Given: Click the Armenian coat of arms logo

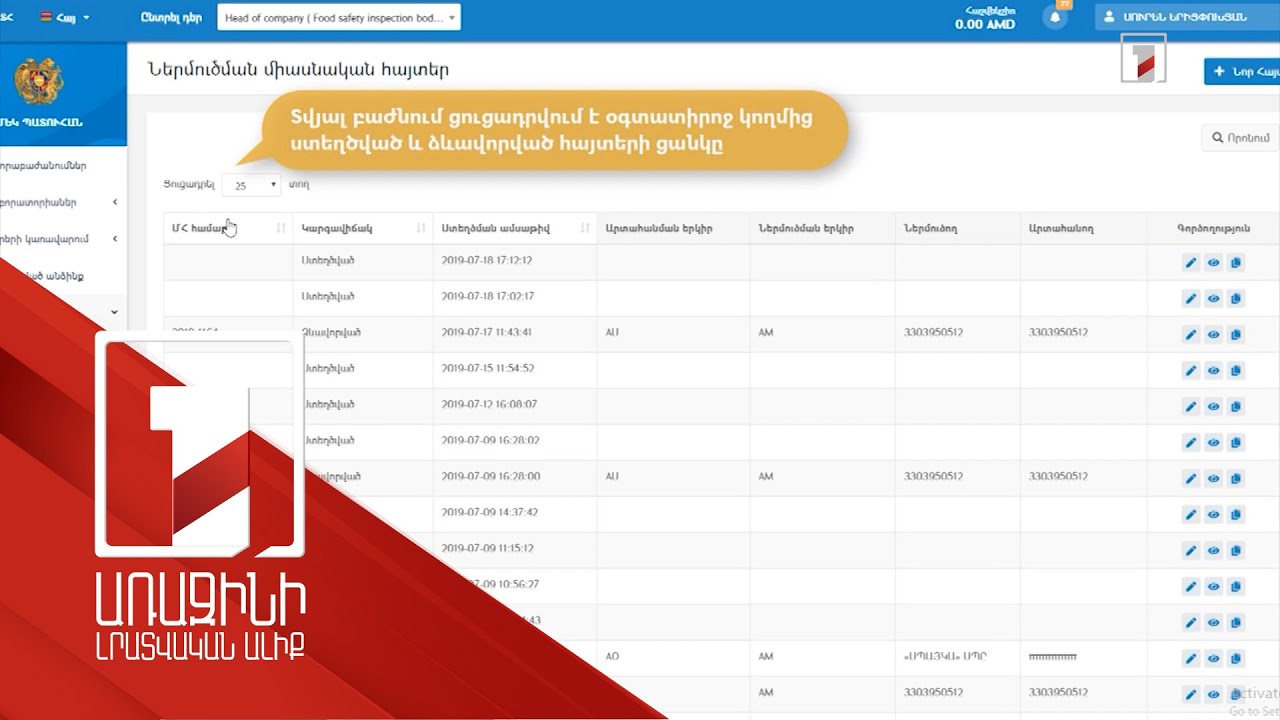Looking at the screenshot, I should pos(39,81).
